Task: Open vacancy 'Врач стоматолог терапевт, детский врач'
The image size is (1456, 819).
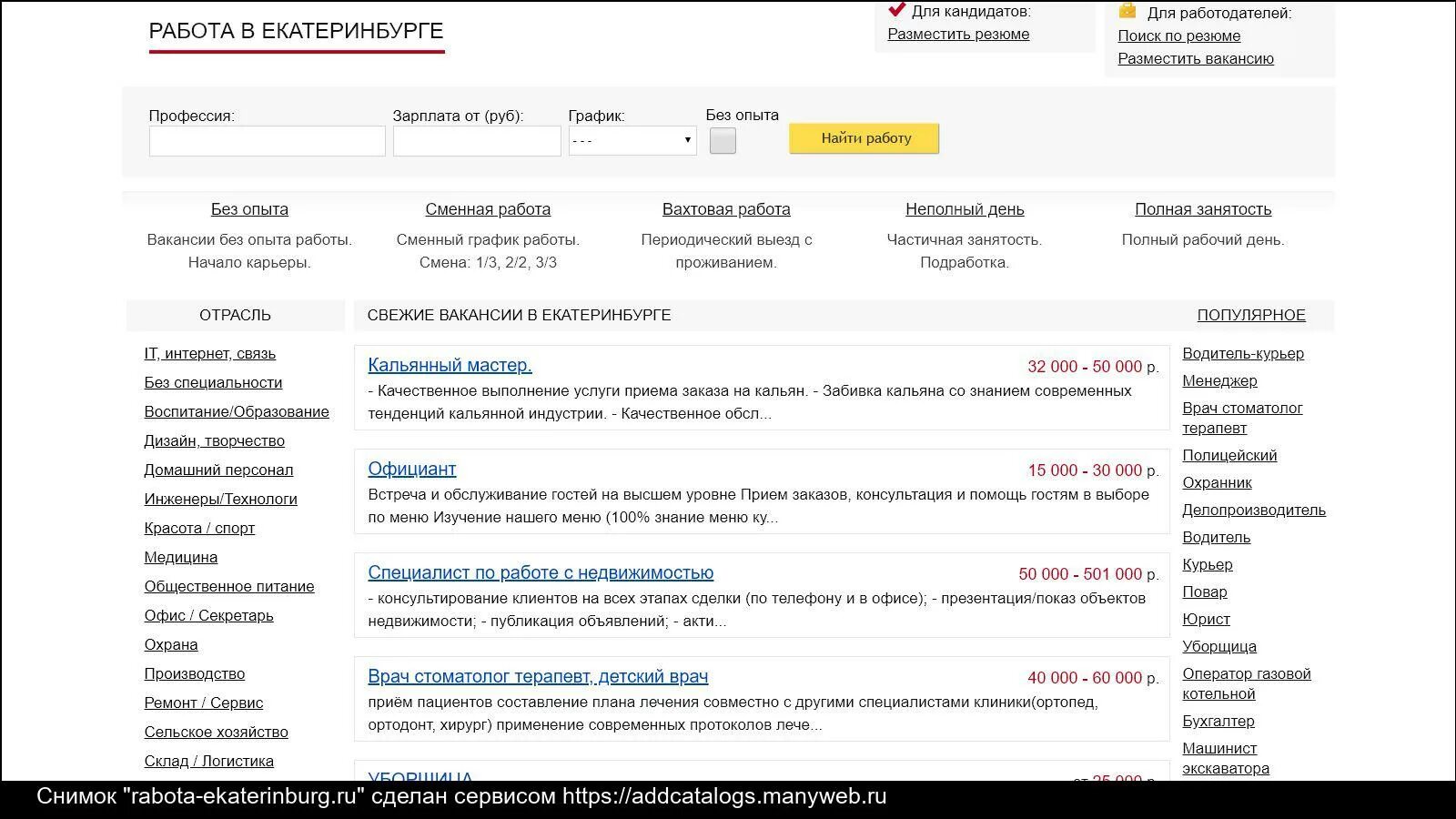Action: point(538,677)
